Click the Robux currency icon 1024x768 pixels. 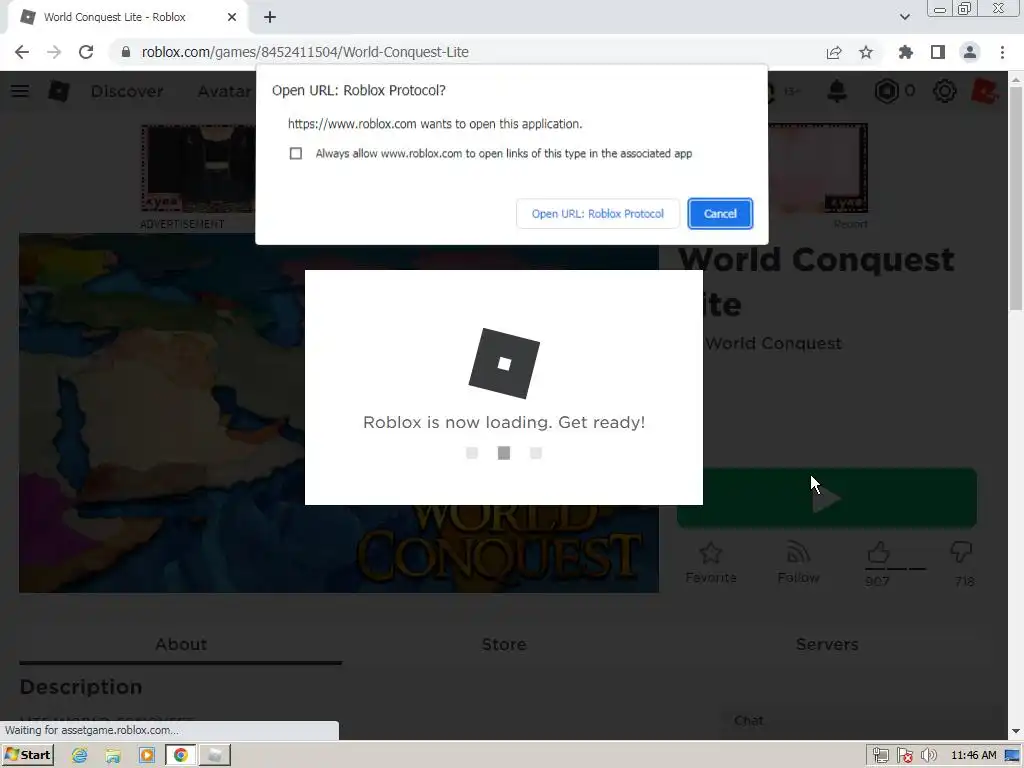coord(886,91)
